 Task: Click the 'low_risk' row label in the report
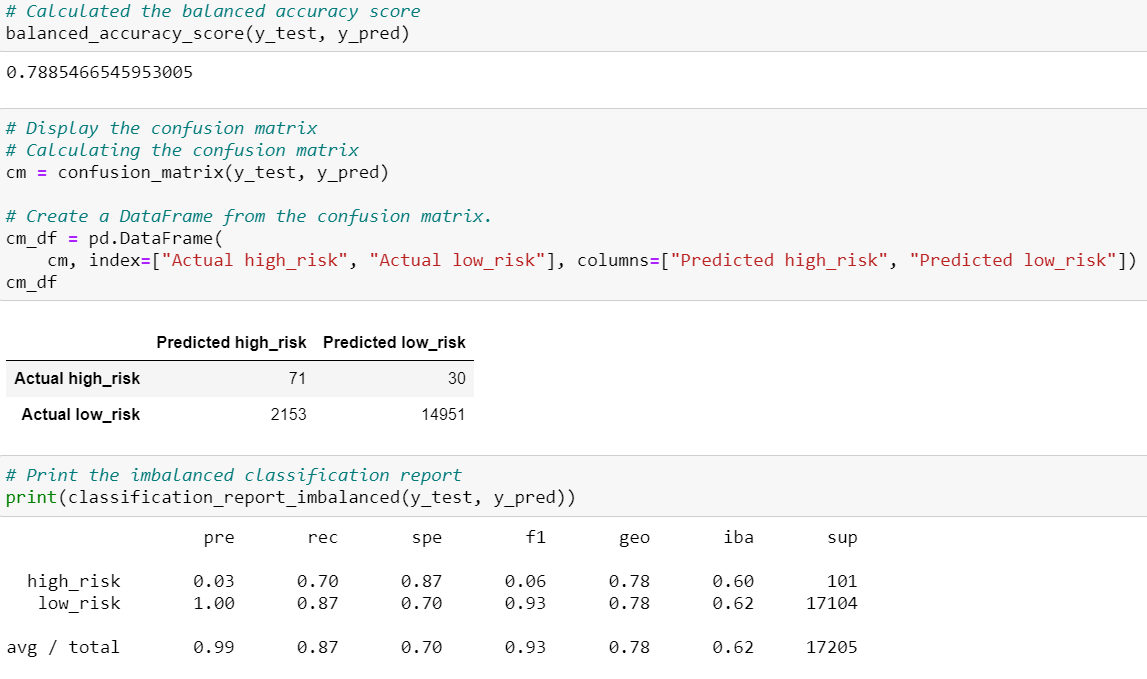click(79, 603)
